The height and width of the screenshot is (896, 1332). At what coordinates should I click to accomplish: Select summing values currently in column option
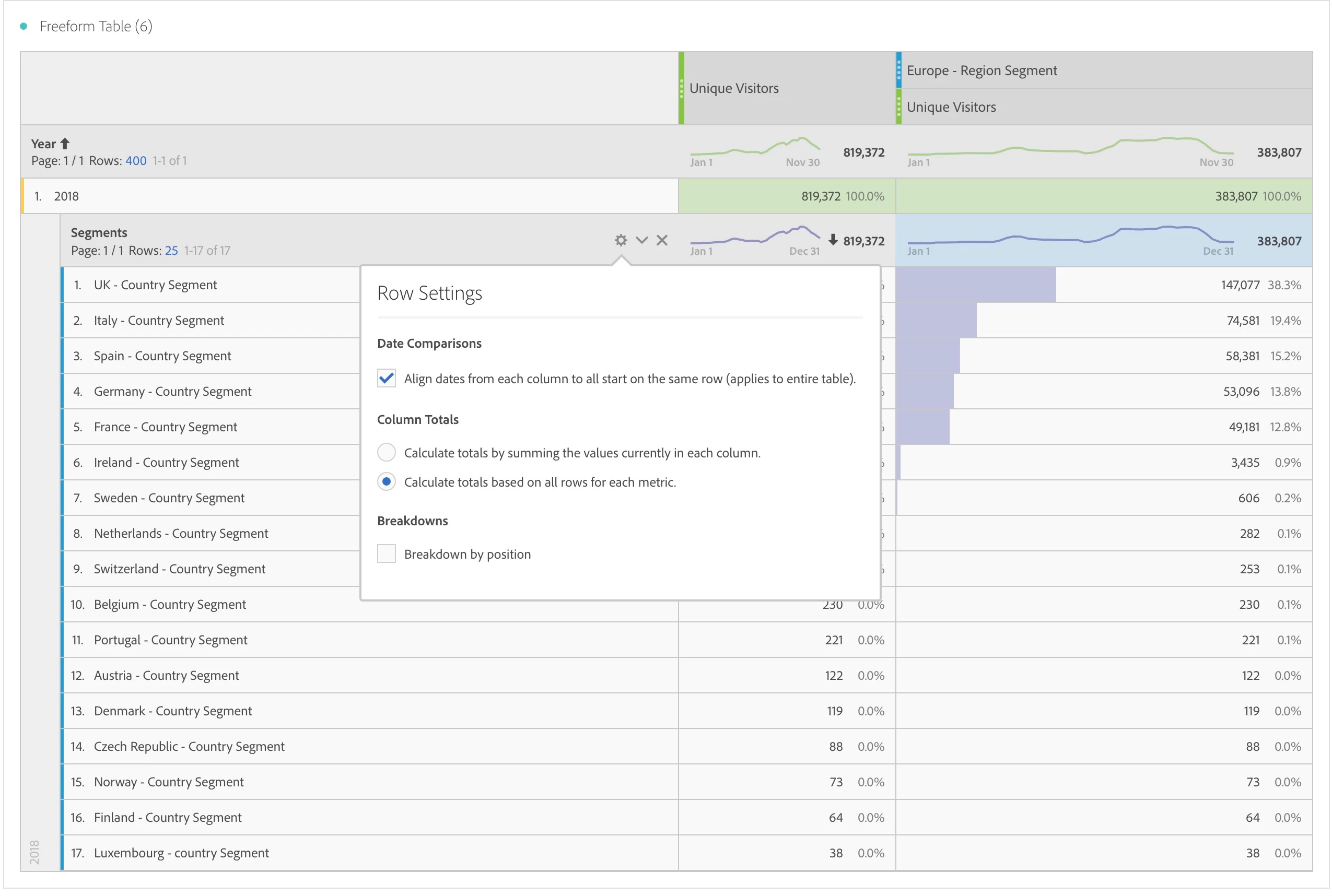[x=387, y=453]
